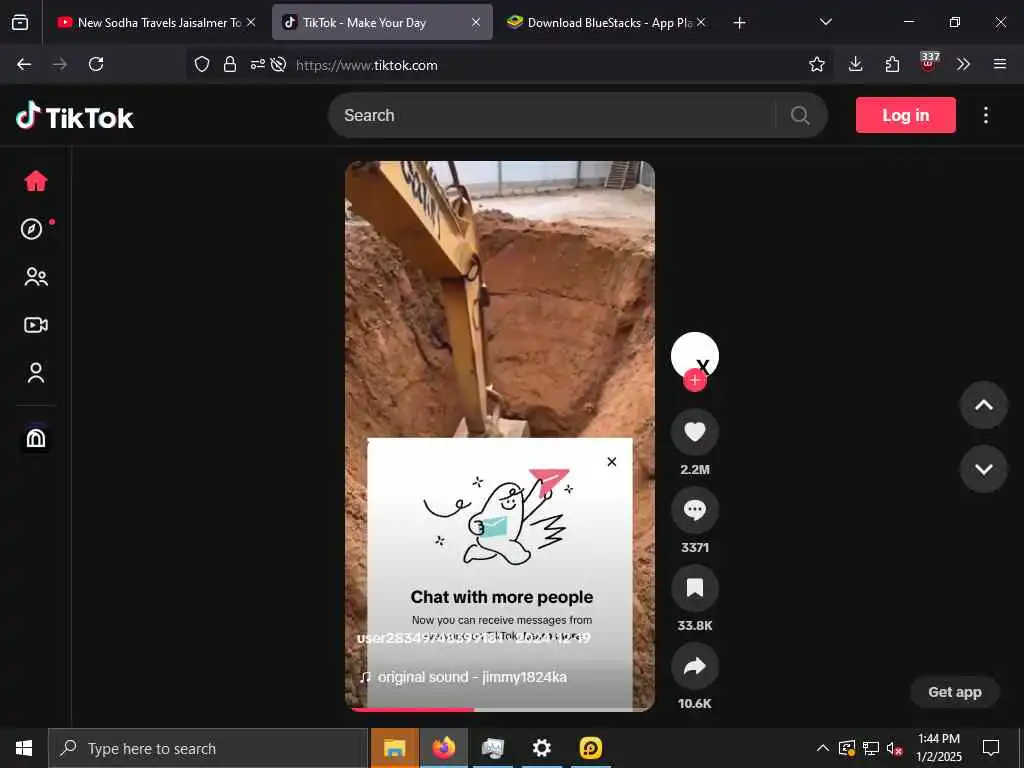The height and width of the screenshot is (768, 1024).
Task: Open comments via the speech bubble icon
Action: [695, 509]
